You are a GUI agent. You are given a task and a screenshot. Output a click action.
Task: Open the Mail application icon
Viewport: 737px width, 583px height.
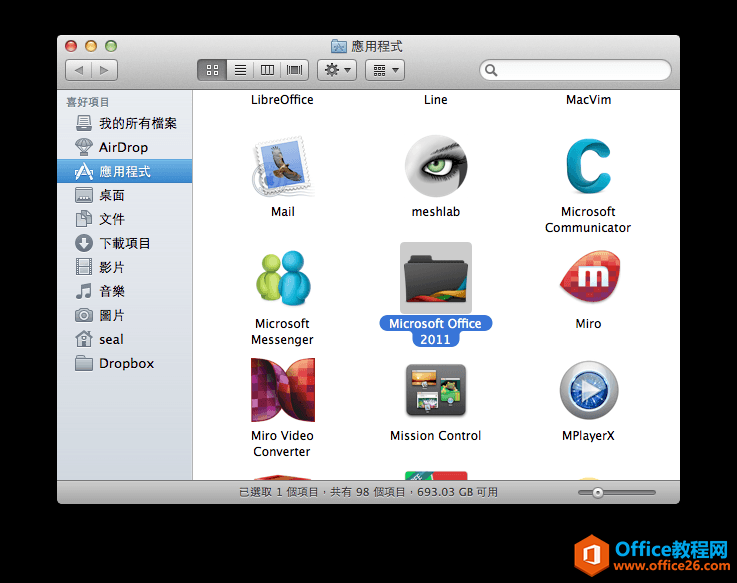pos(282,167)
